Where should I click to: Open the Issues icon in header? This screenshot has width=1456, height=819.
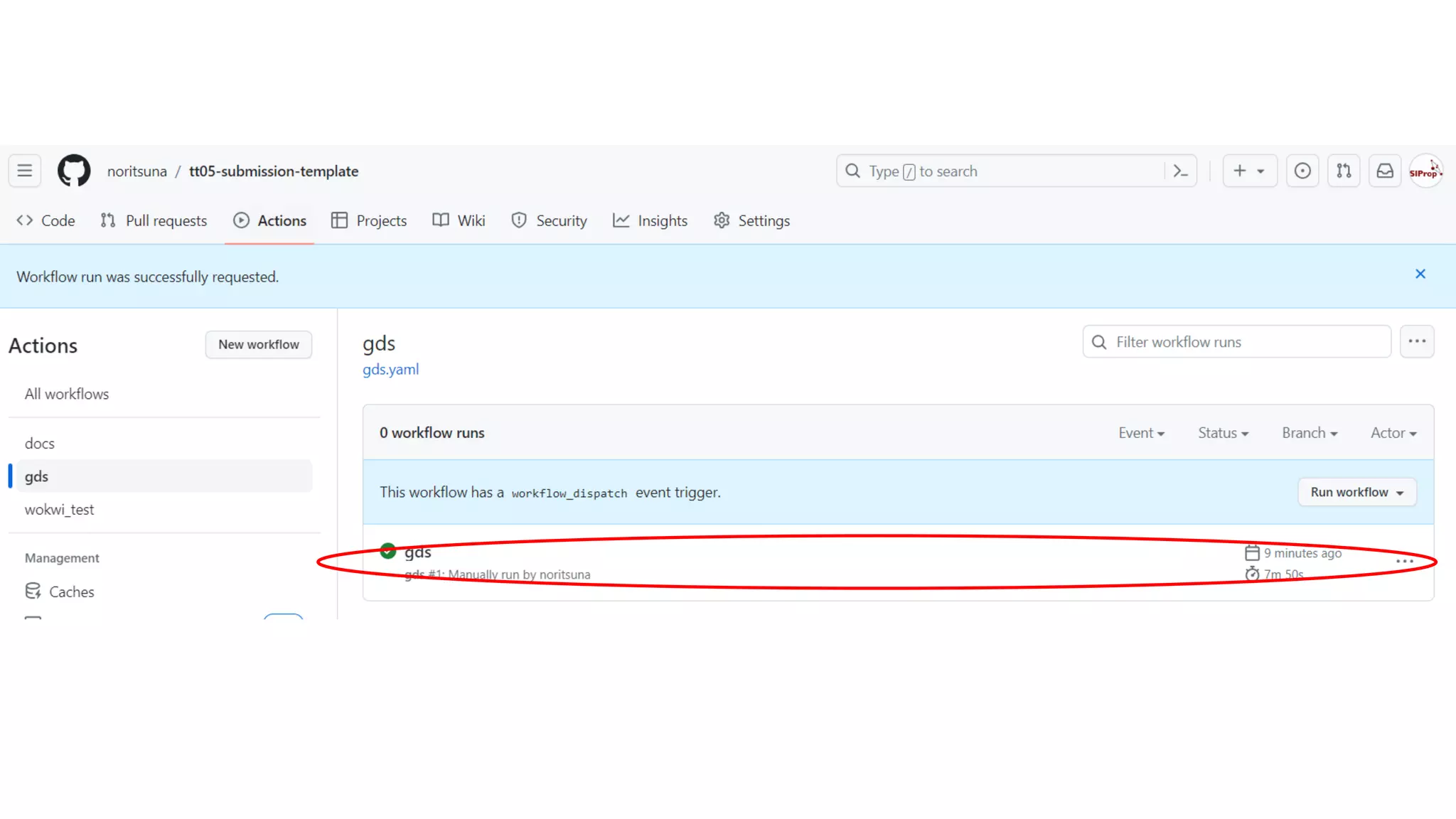click(x=1302, y=171)
